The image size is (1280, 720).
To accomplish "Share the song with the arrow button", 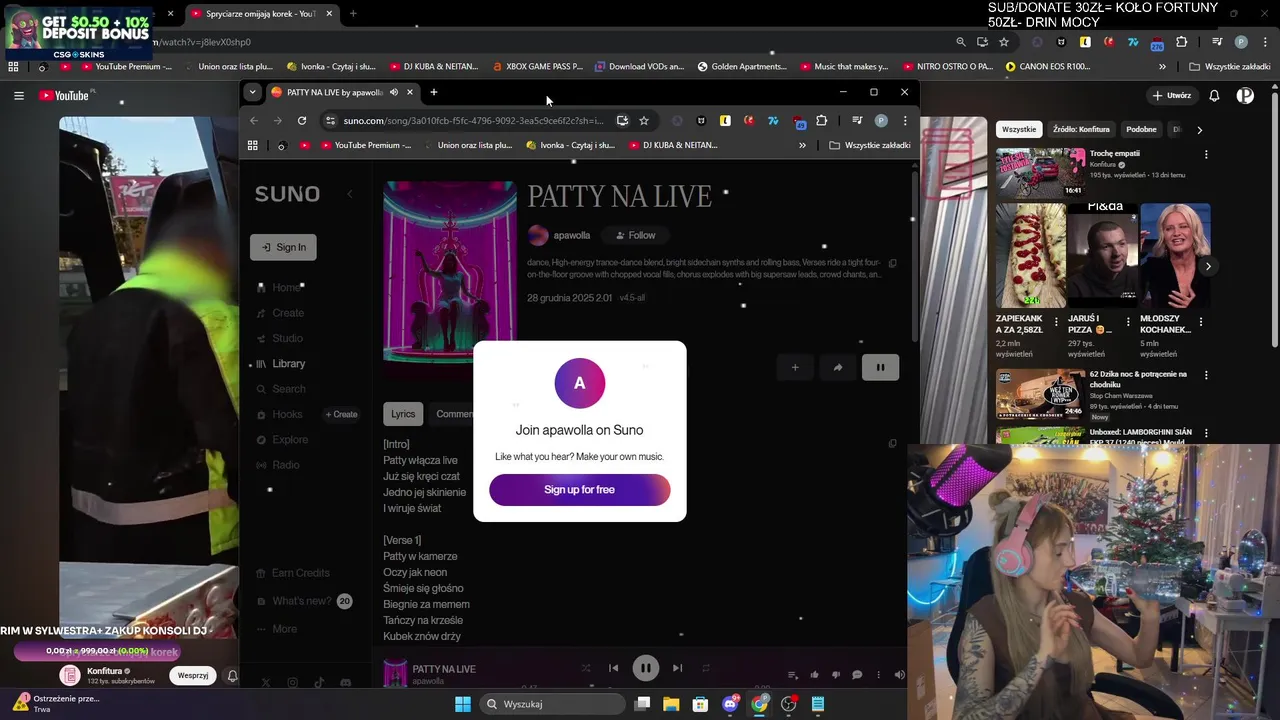I will (x=838, y=367).
